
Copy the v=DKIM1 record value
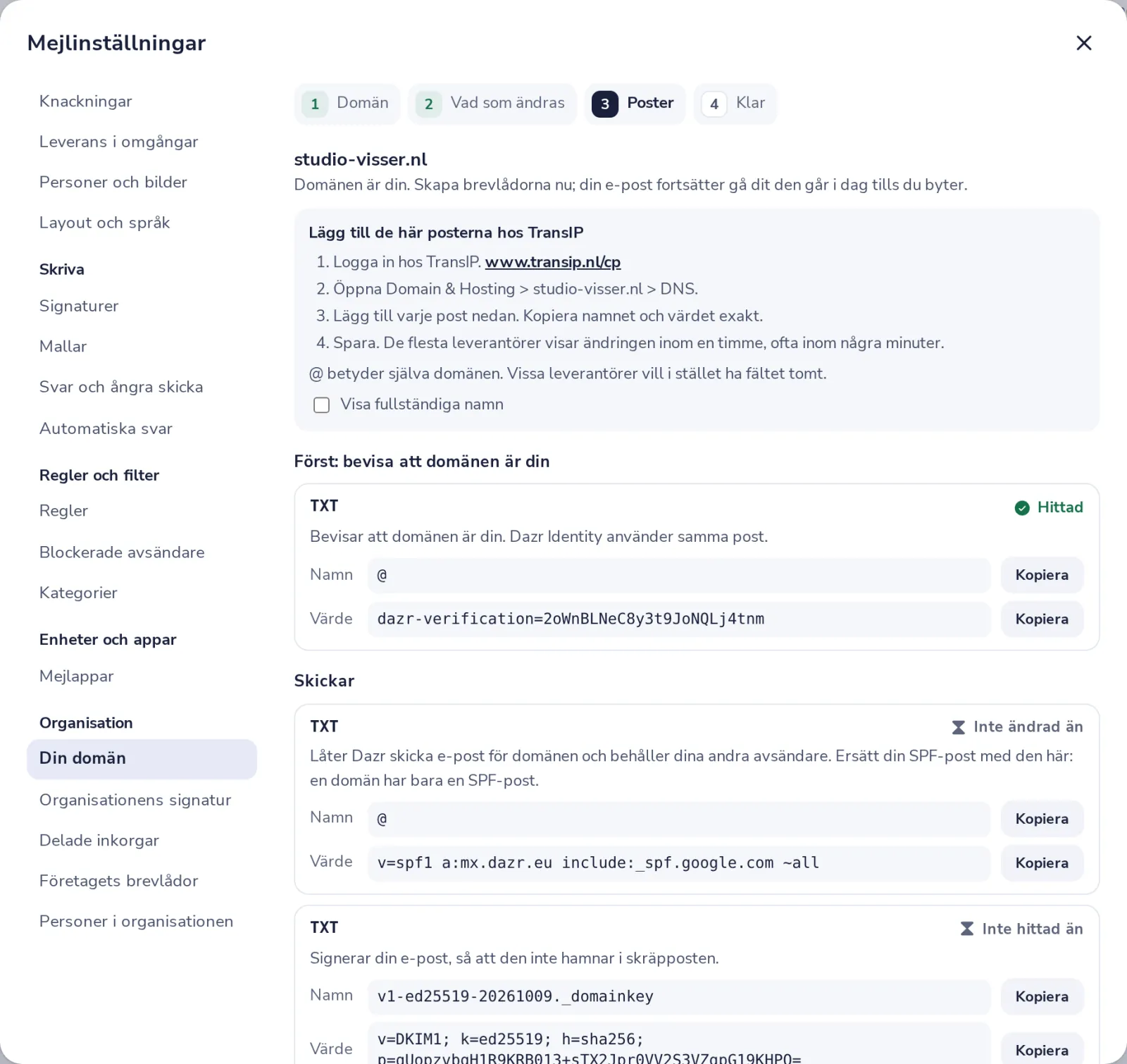(1042, 1050)
